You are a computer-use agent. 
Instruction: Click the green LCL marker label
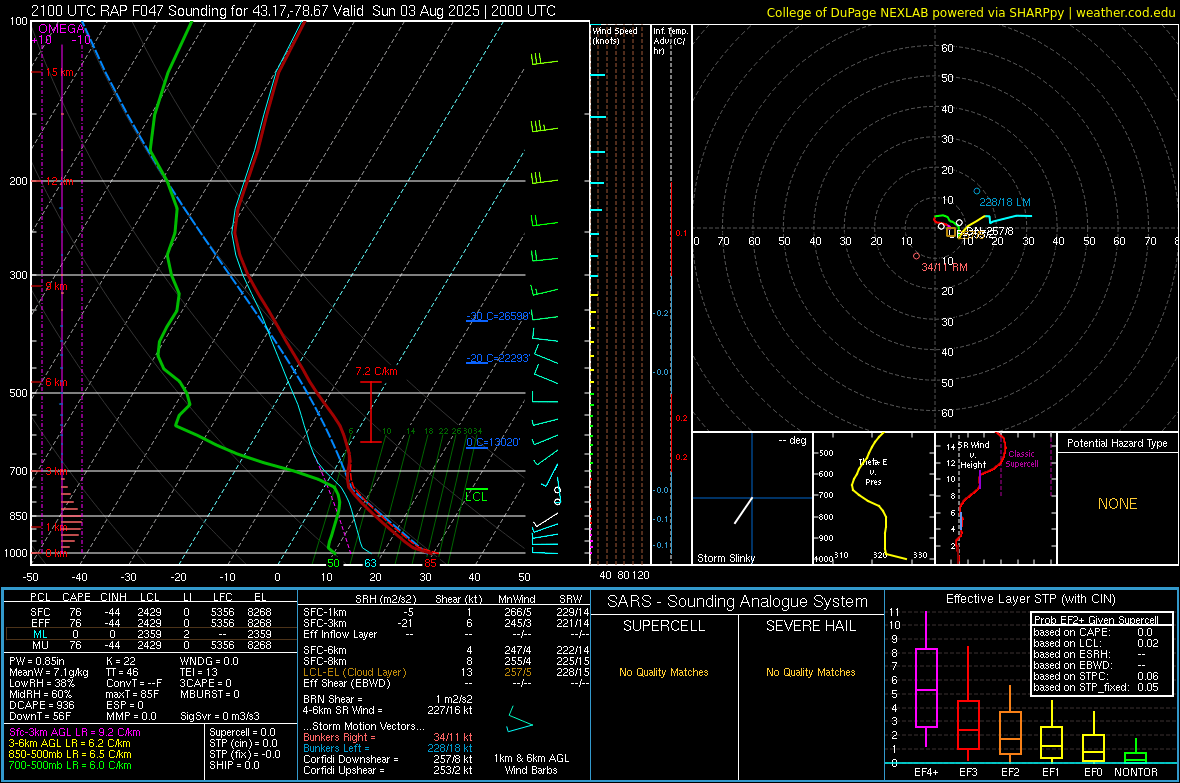(476, 497)
